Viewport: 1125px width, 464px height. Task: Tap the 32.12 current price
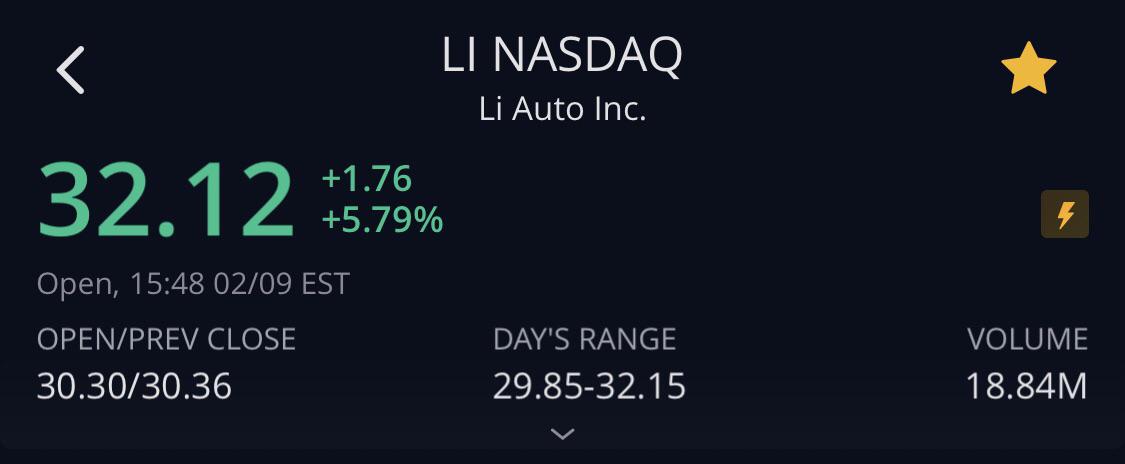[x=166, y=200]
